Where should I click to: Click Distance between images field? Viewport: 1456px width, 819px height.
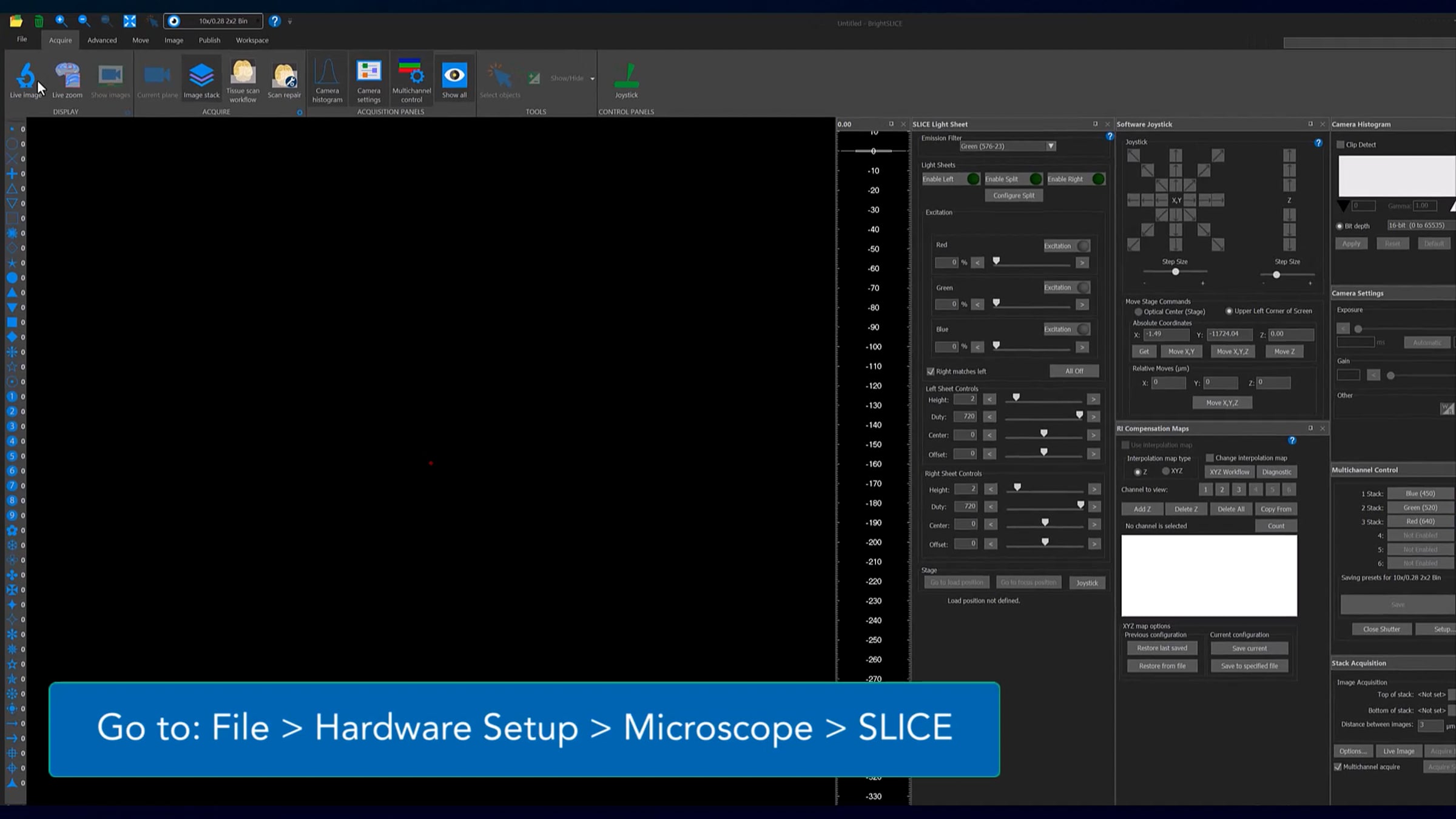coord(1429,725)
